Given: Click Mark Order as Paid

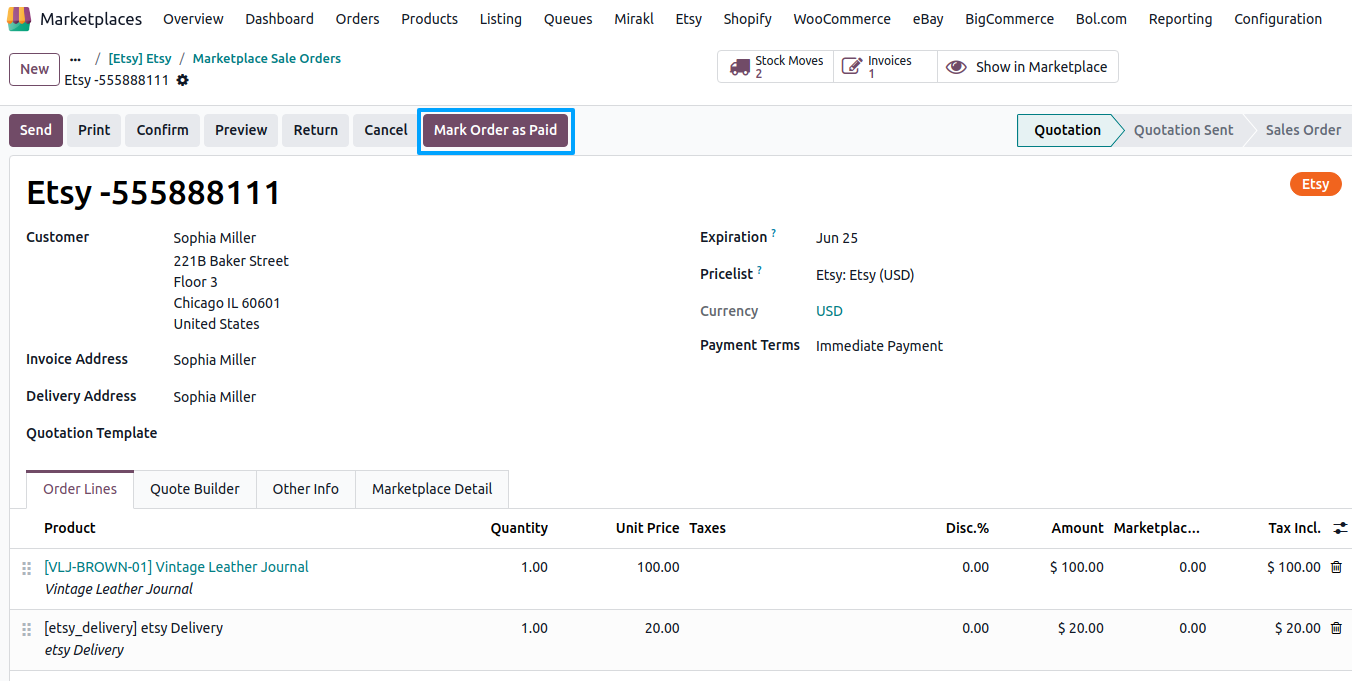Looking at the screenshot, I should tap(495, 130).
